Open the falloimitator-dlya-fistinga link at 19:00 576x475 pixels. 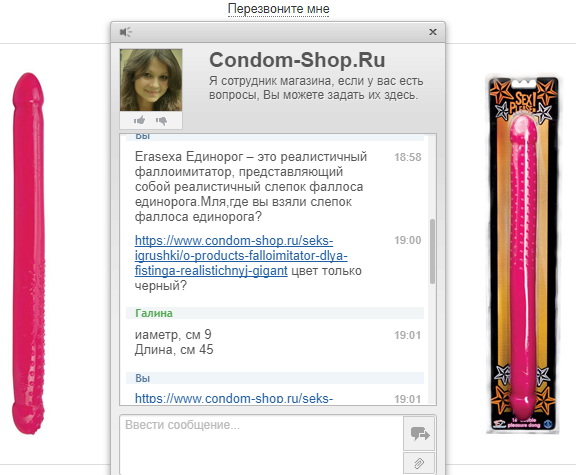241,256
